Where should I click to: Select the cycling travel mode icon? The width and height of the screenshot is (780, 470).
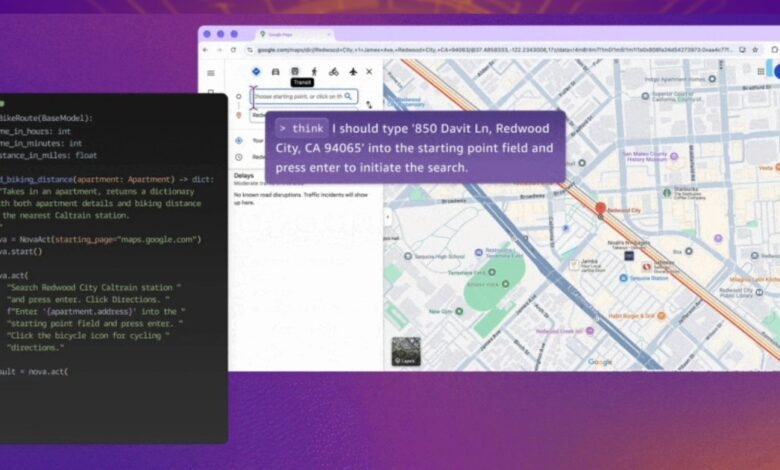pos(333,71)
